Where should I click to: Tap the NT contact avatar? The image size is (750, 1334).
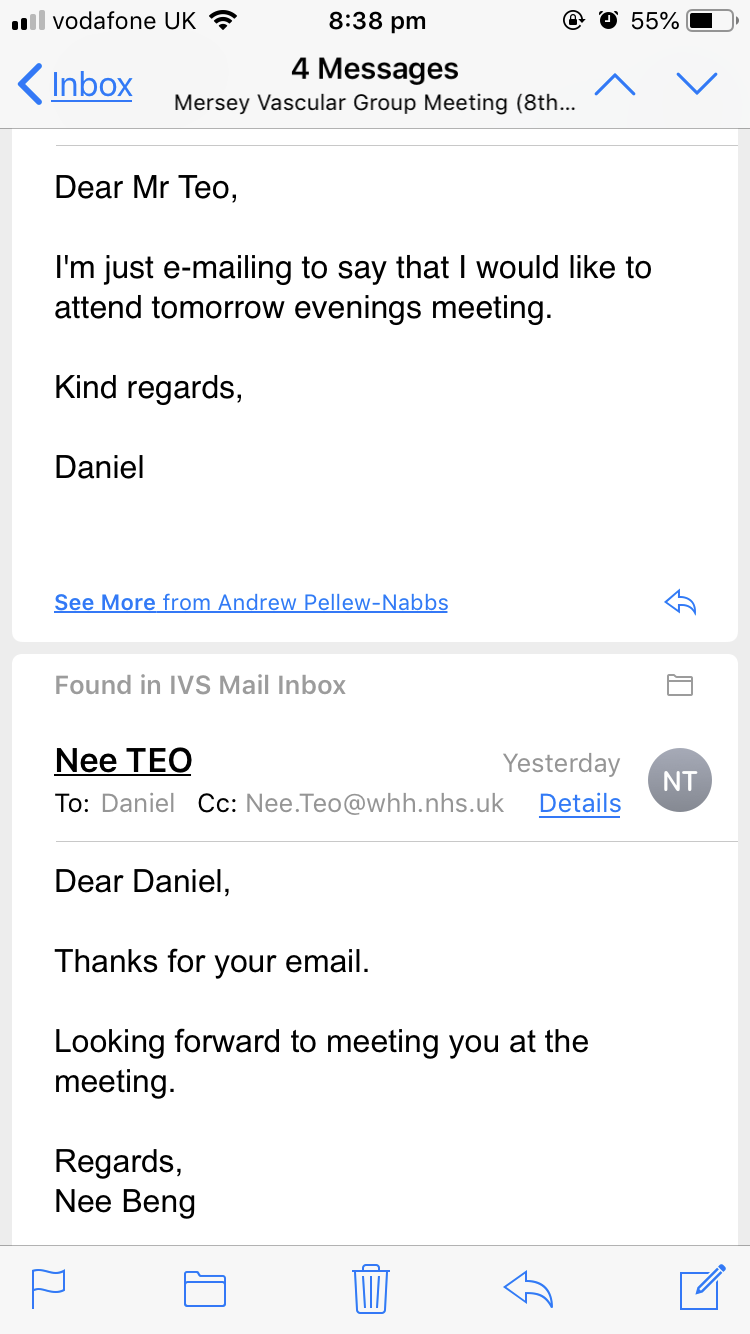[x=680, y=781]
